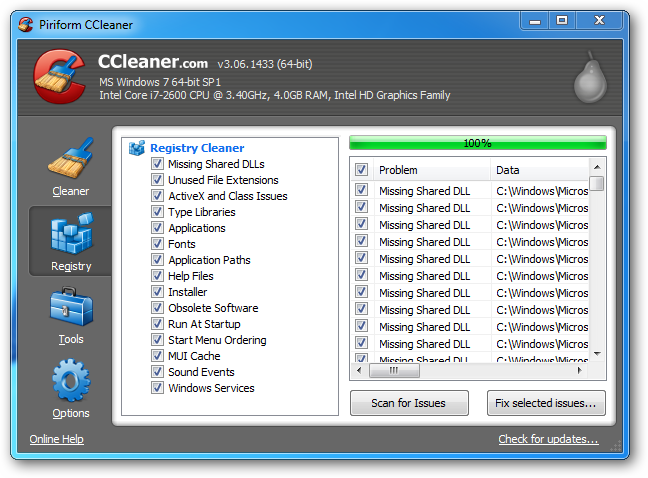Click the Intel Core i7-2600 CPU spec line
The width and height of the screenshot is (648, 478).
click(274, 95)
